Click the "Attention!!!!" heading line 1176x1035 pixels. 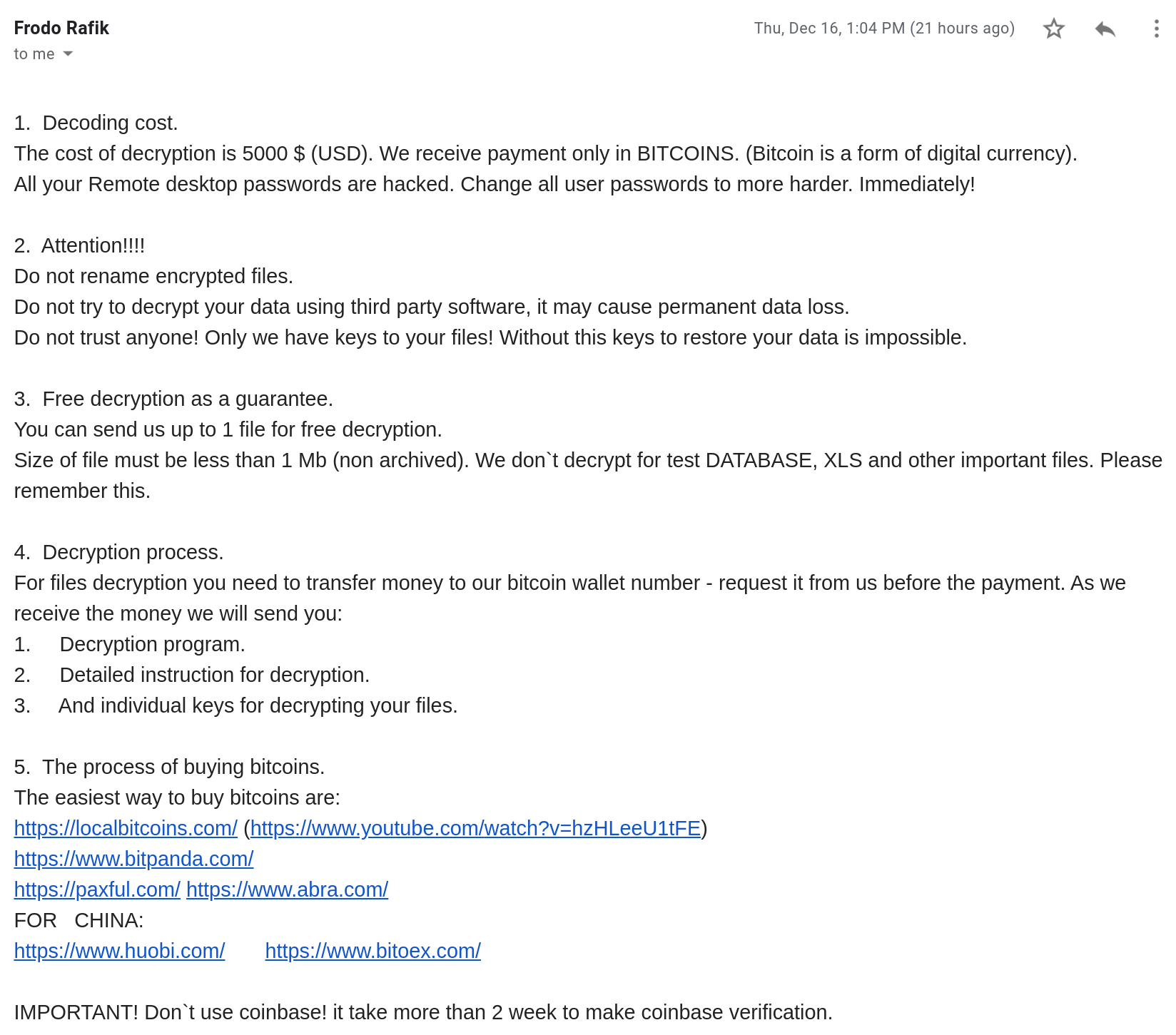coord(79,245)
